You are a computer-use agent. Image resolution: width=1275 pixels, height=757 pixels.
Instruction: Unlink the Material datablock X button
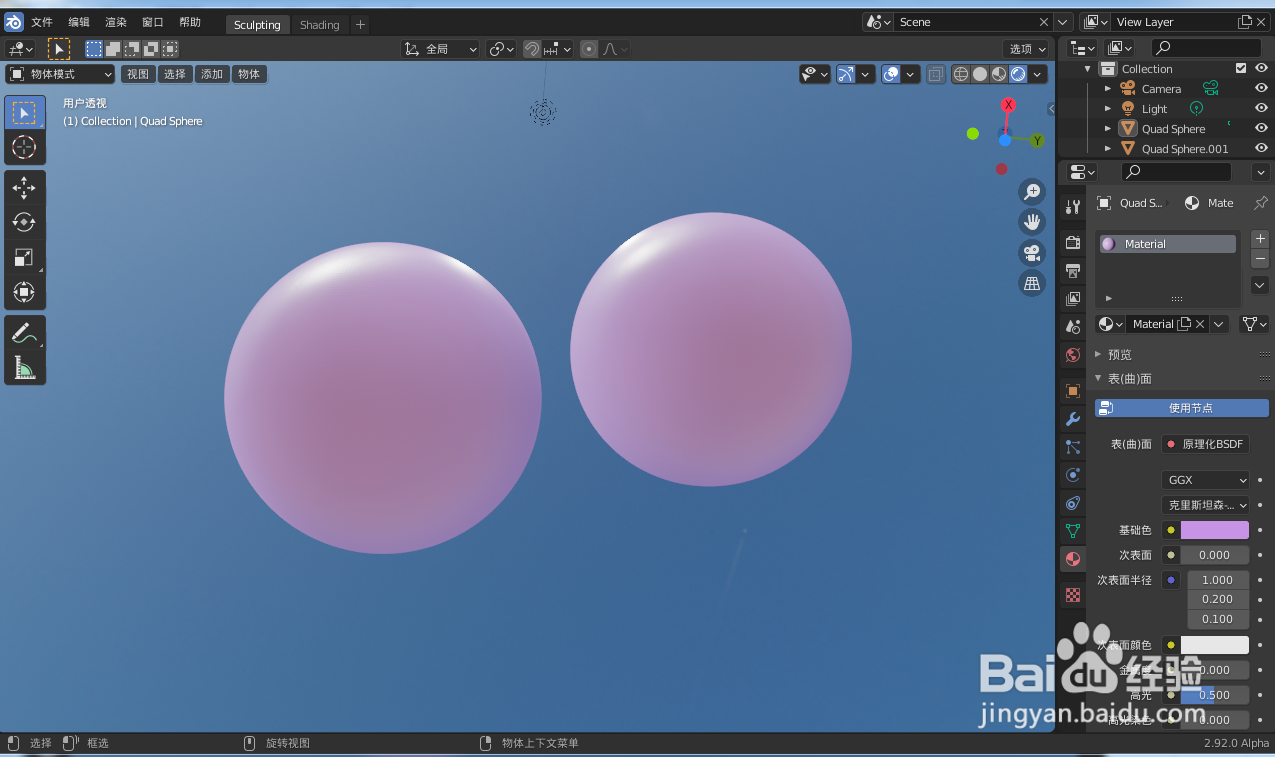1200,324
